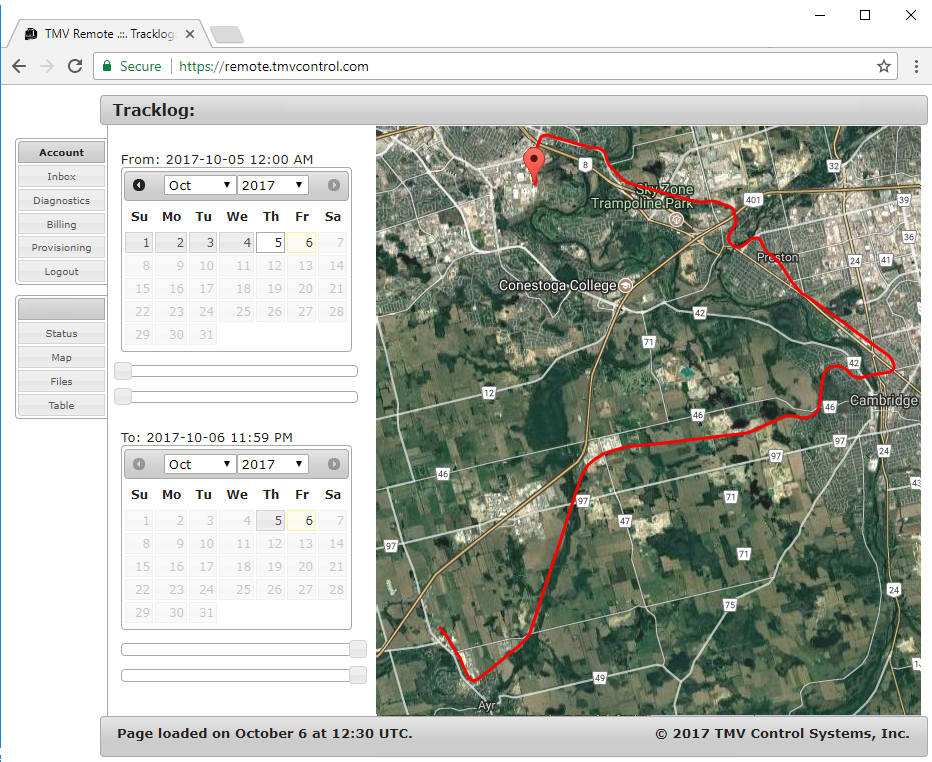
Task: Select day 5 in From calendar
Action: pyautogui.click(x=270, y=243)
